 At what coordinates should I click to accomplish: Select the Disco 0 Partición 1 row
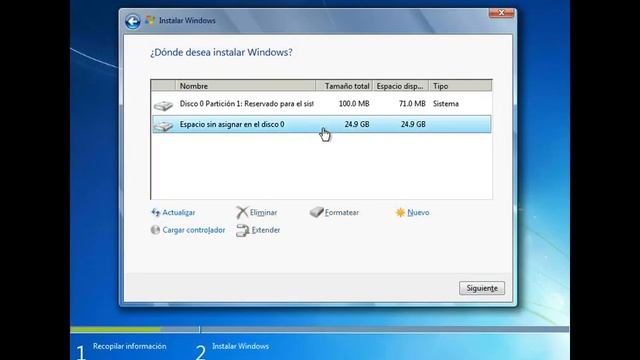click(322, 104)
